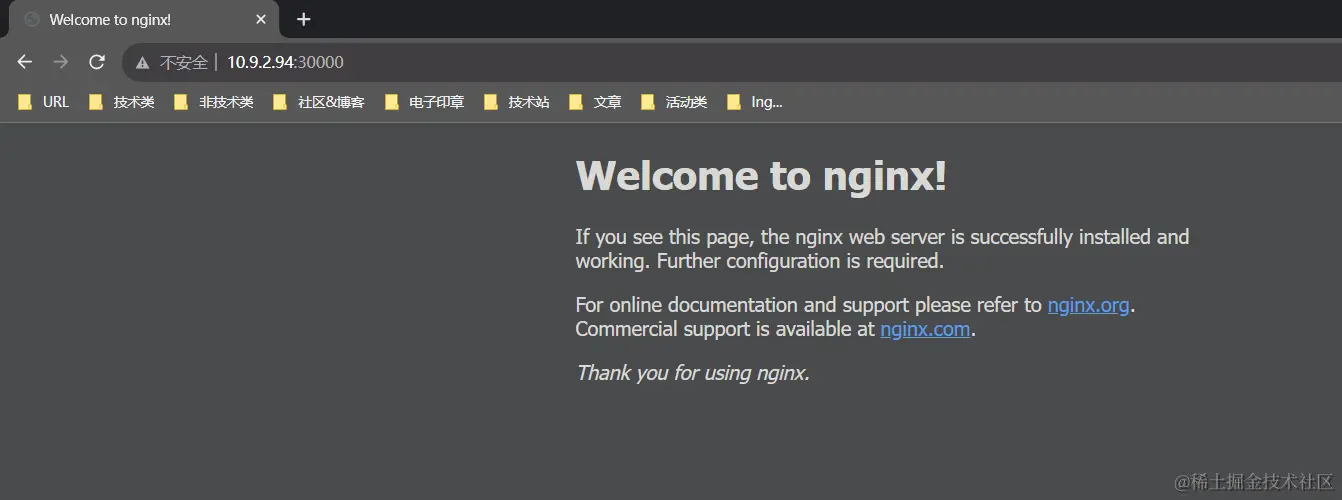
Task: Reload the page with refresh icon
Action: point(97,62)
